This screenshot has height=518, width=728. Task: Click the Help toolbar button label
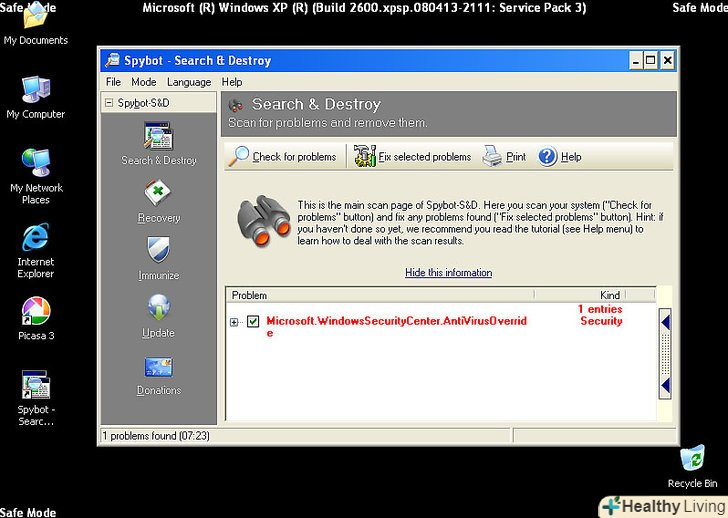pyautogui.click(x=571, y=157)
